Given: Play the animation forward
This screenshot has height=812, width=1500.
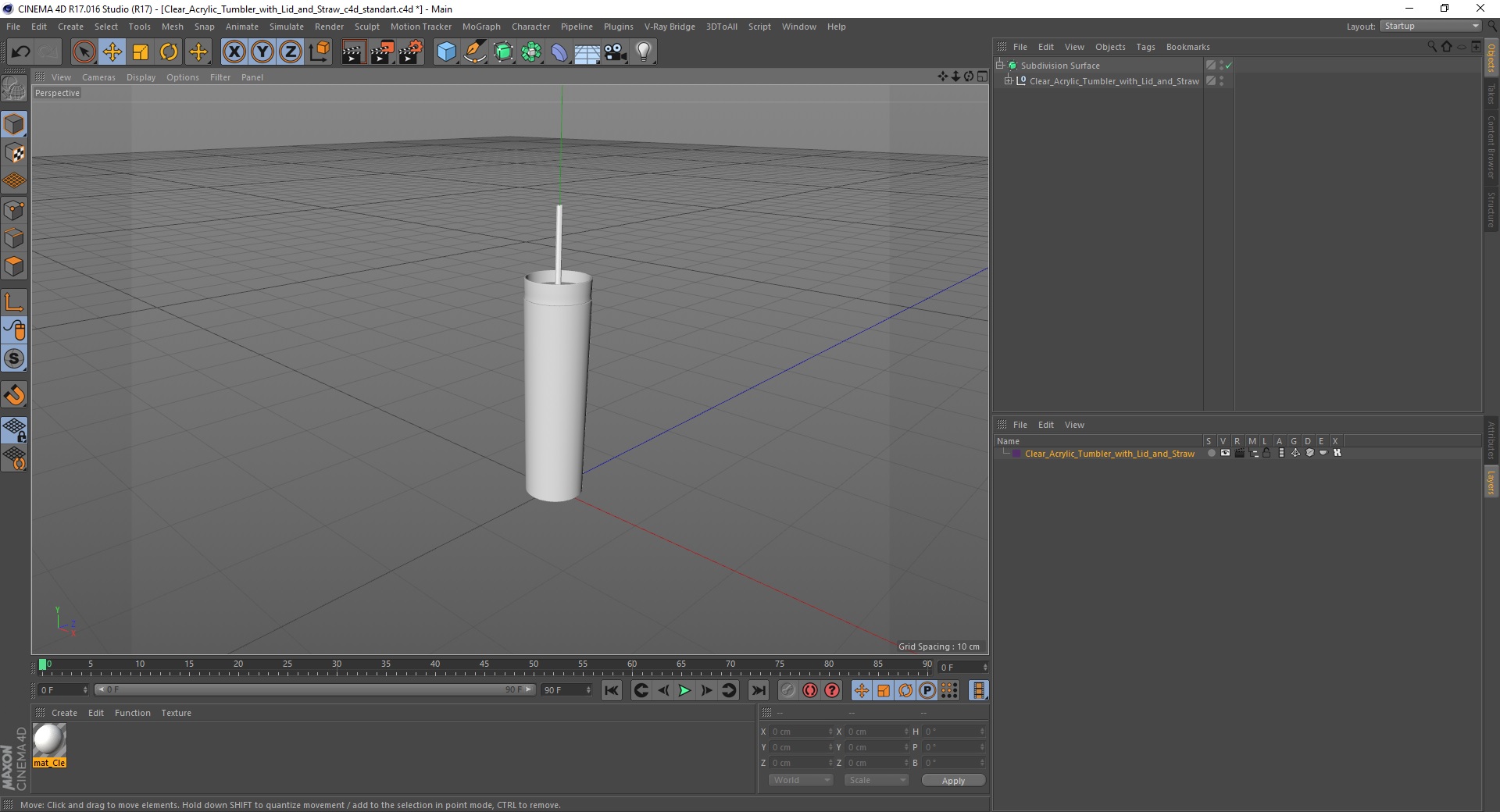Looking at the screenshot, I should [684, 690].
